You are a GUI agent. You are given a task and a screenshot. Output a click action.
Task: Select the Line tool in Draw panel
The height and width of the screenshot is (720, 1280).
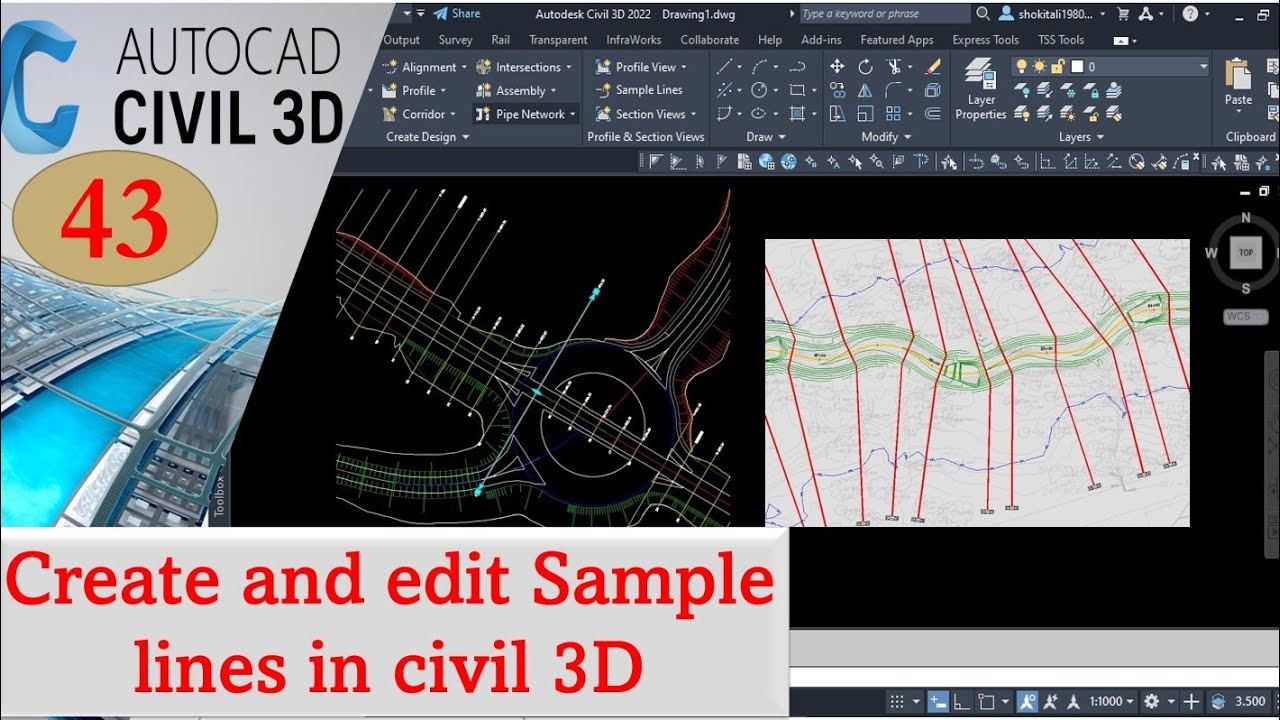click(x=724, y=66)
